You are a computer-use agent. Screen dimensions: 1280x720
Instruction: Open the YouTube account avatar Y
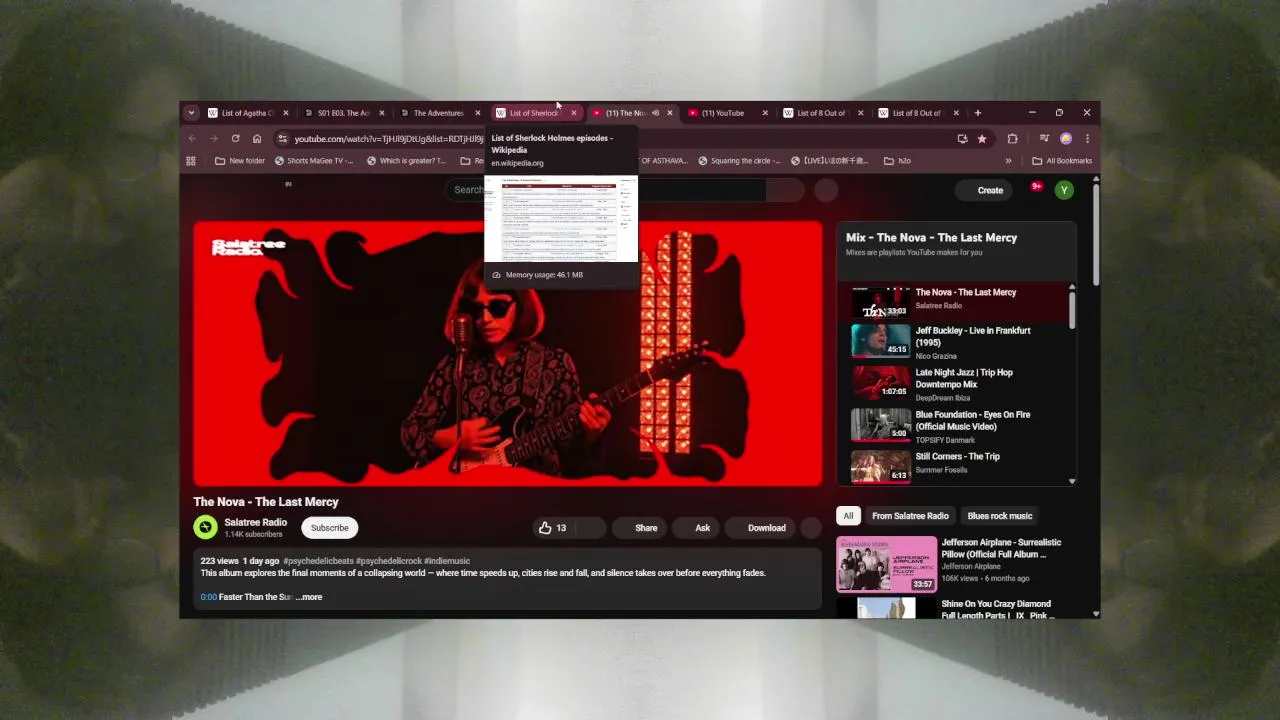(x=1064, y=190)
